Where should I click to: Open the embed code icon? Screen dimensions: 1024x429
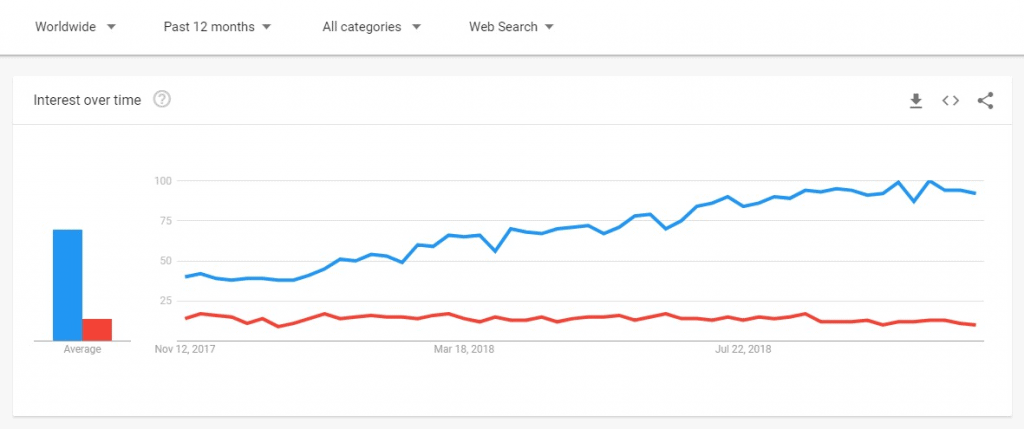950,101
